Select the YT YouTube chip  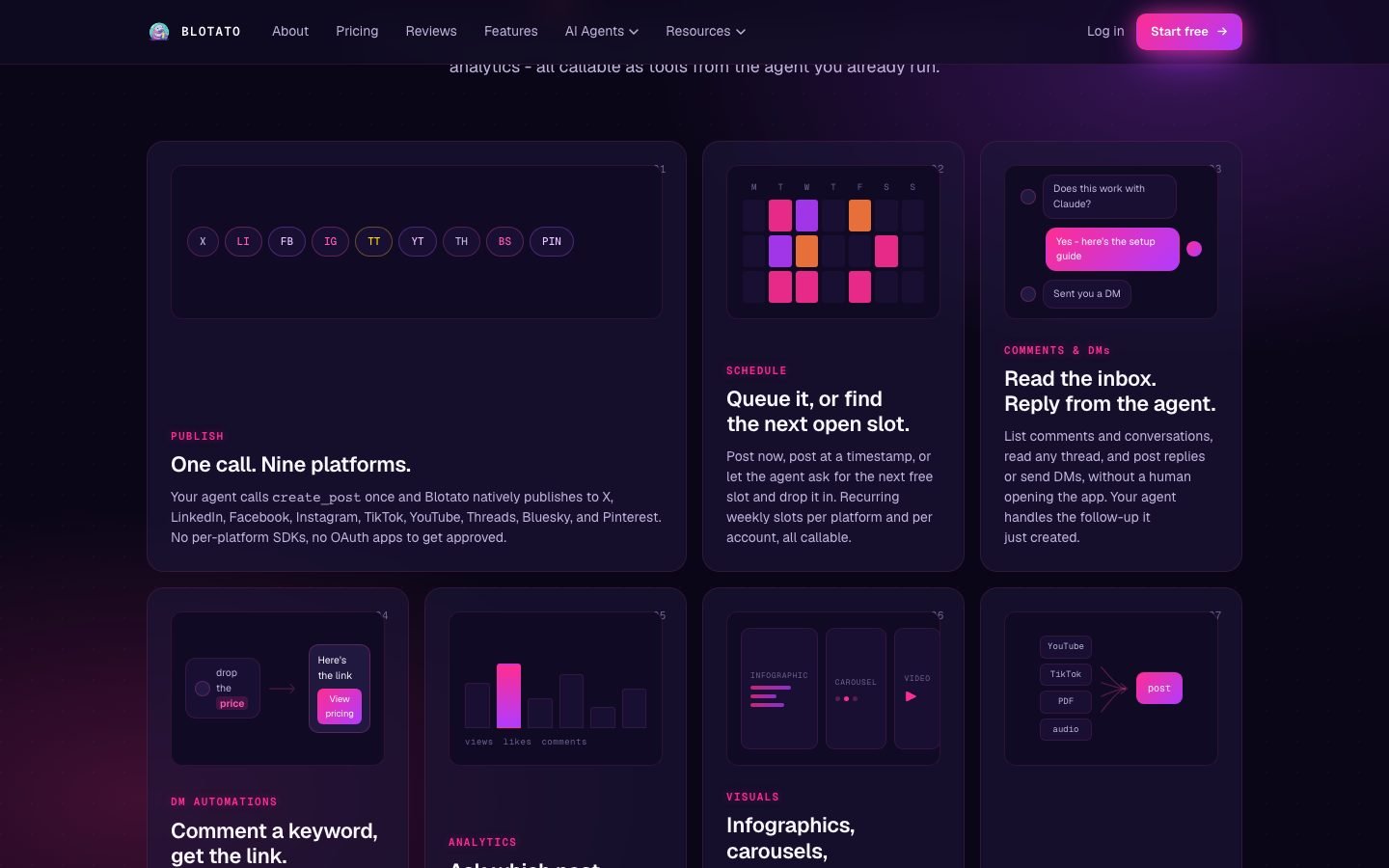418,241
